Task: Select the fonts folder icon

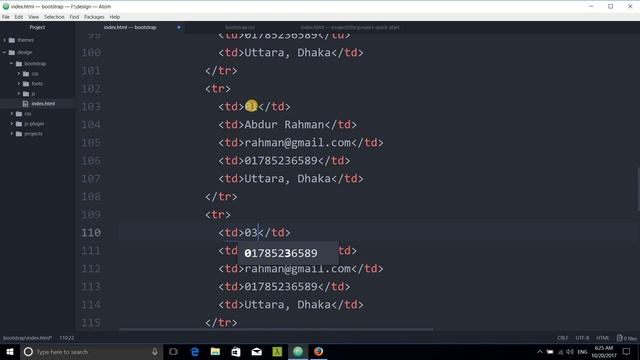Action: tap(26, 84)
